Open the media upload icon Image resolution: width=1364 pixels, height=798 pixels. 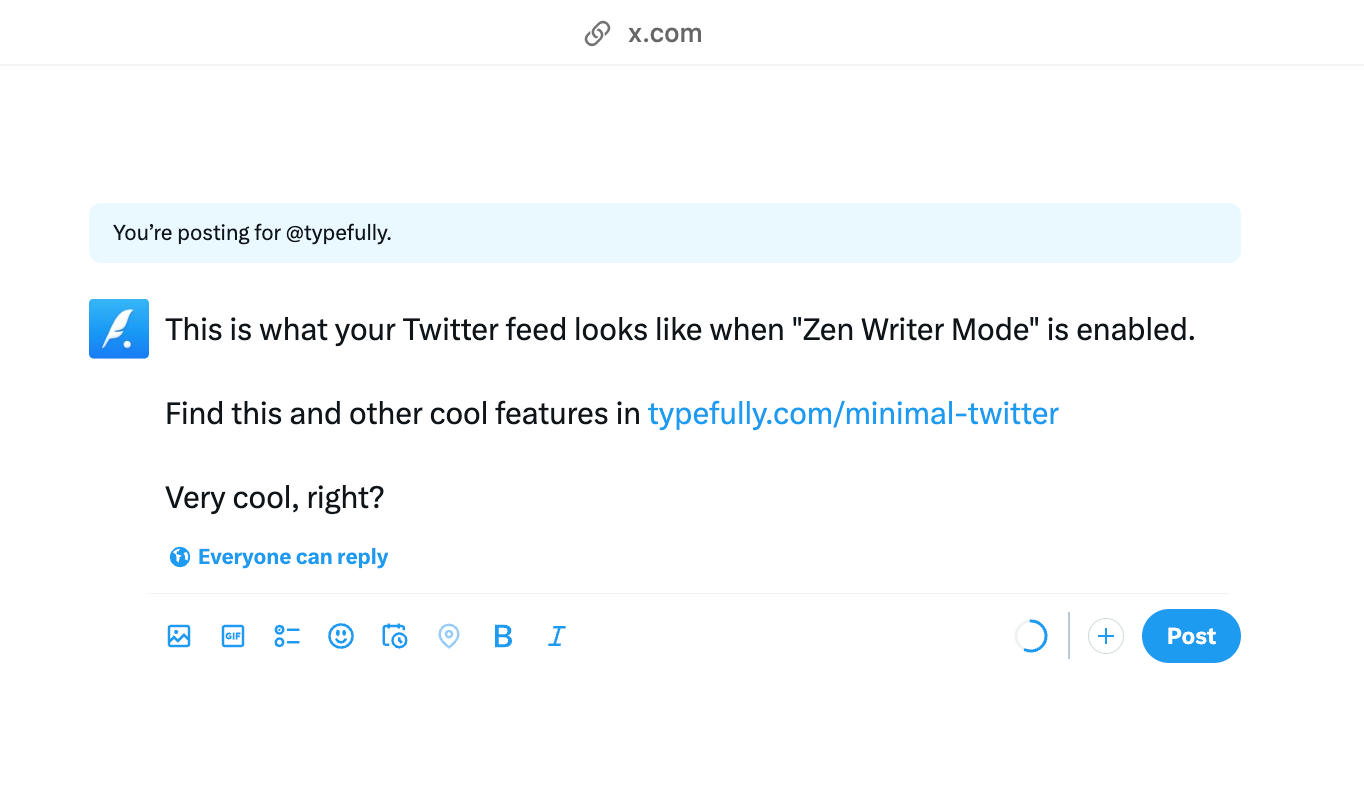178,636
